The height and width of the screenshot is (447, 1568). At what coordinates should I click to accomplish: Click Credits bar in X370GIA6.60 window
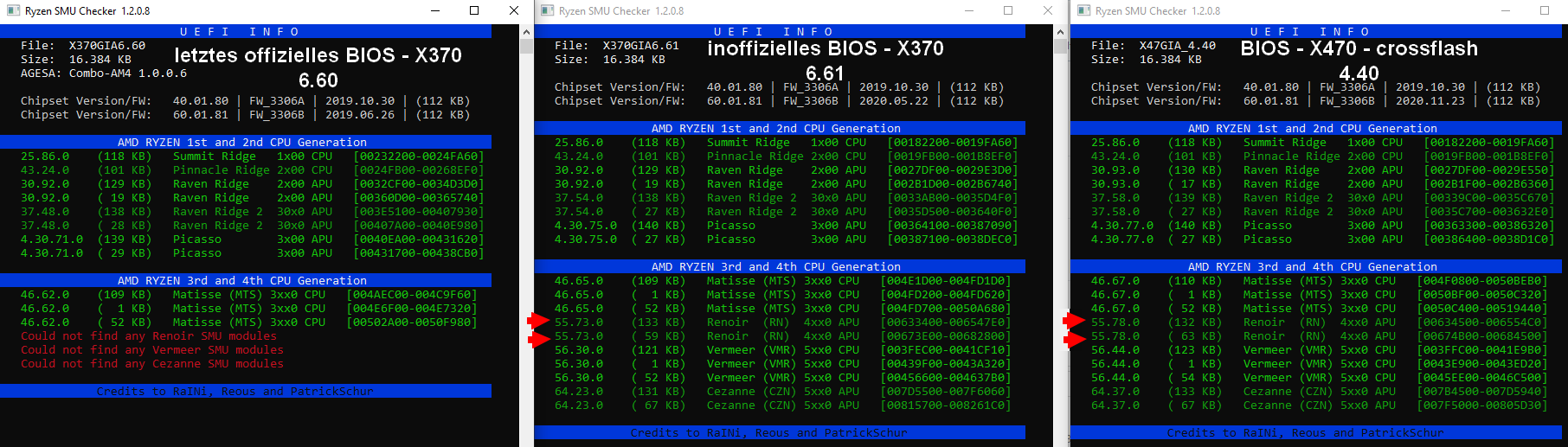[x=246, y=392]
